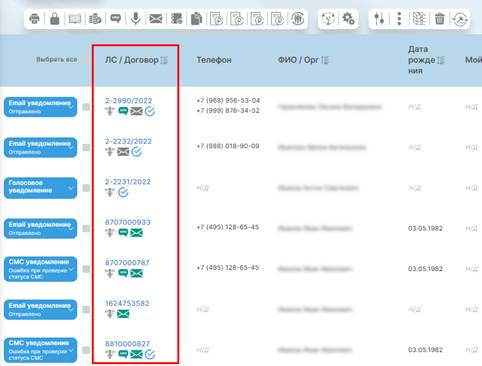Image resolution: width=482 pixels, height=366 pixels.
Task: Tick the checkbox for row 8707000933
Action: coord(86,229)
